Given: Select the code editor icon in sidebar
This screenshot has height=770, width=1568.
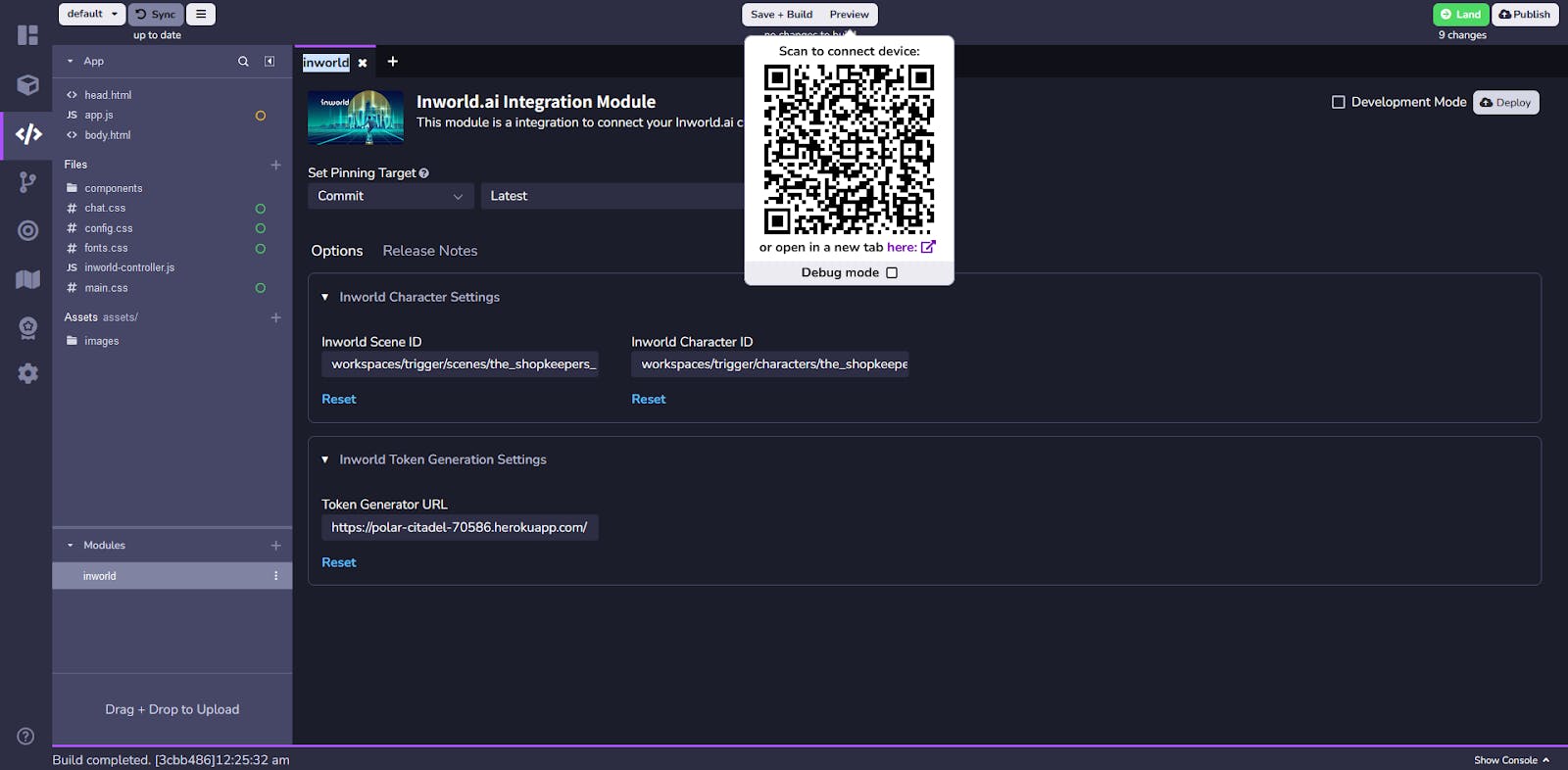Looking at the screenshot, I should pyautogui.click(x=28, y=134).
